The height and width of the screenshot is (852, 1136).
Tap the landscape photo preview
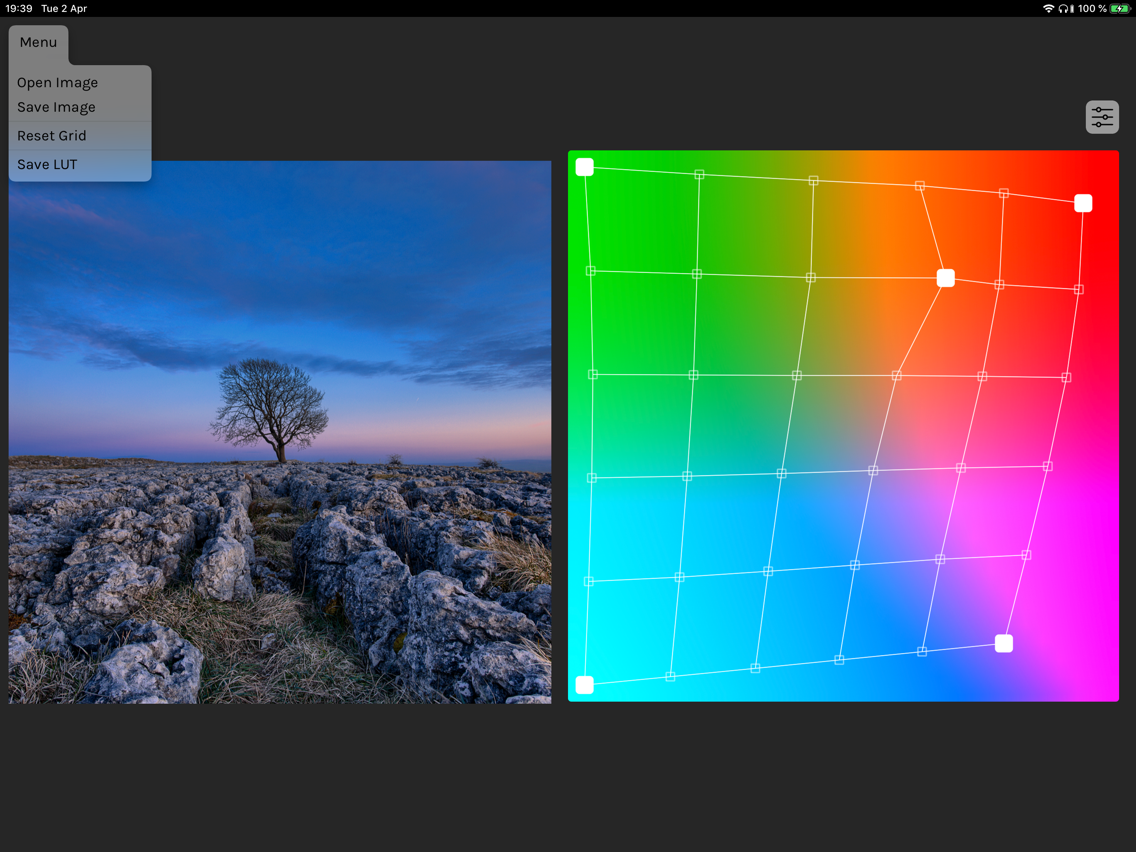click(x=279, y=430)
